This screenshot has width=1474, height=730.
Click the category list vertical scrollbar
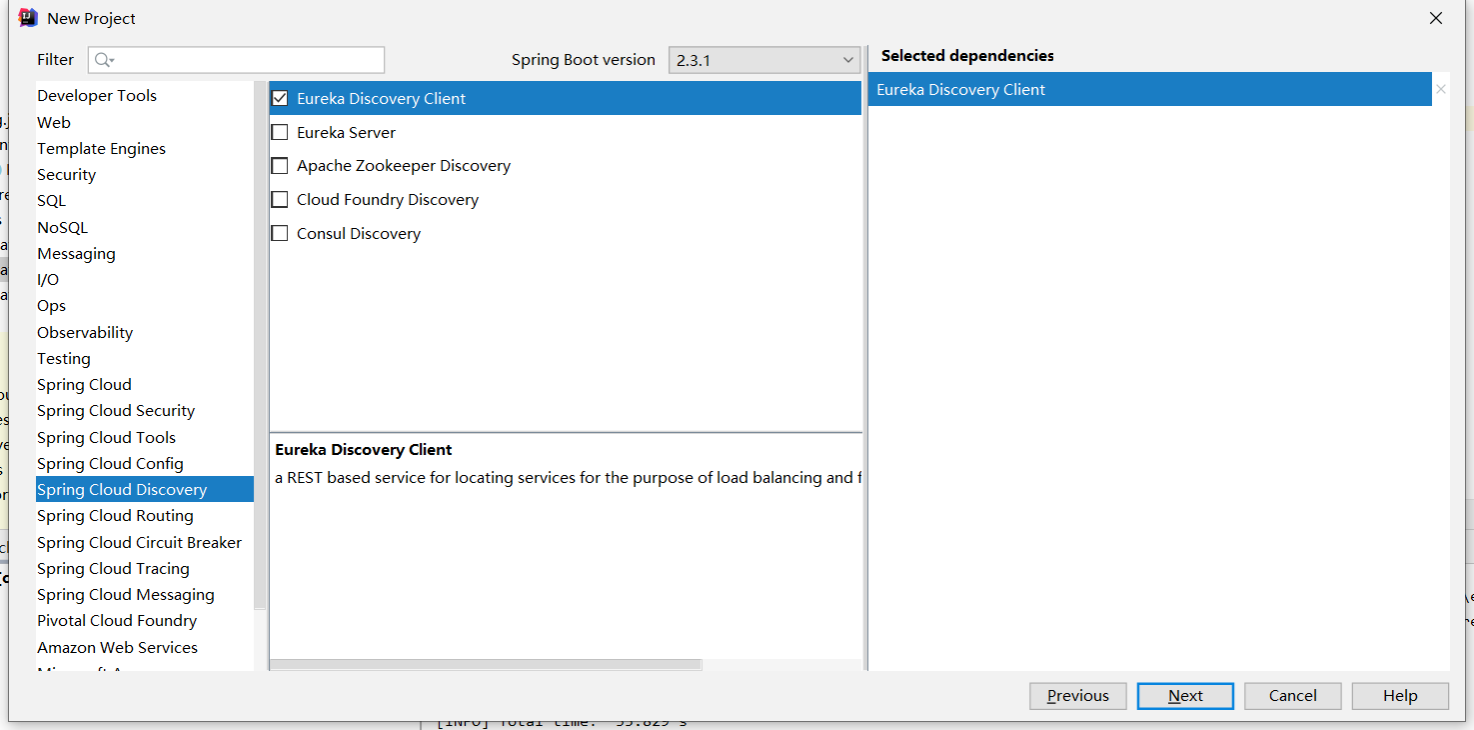(260, 345)
